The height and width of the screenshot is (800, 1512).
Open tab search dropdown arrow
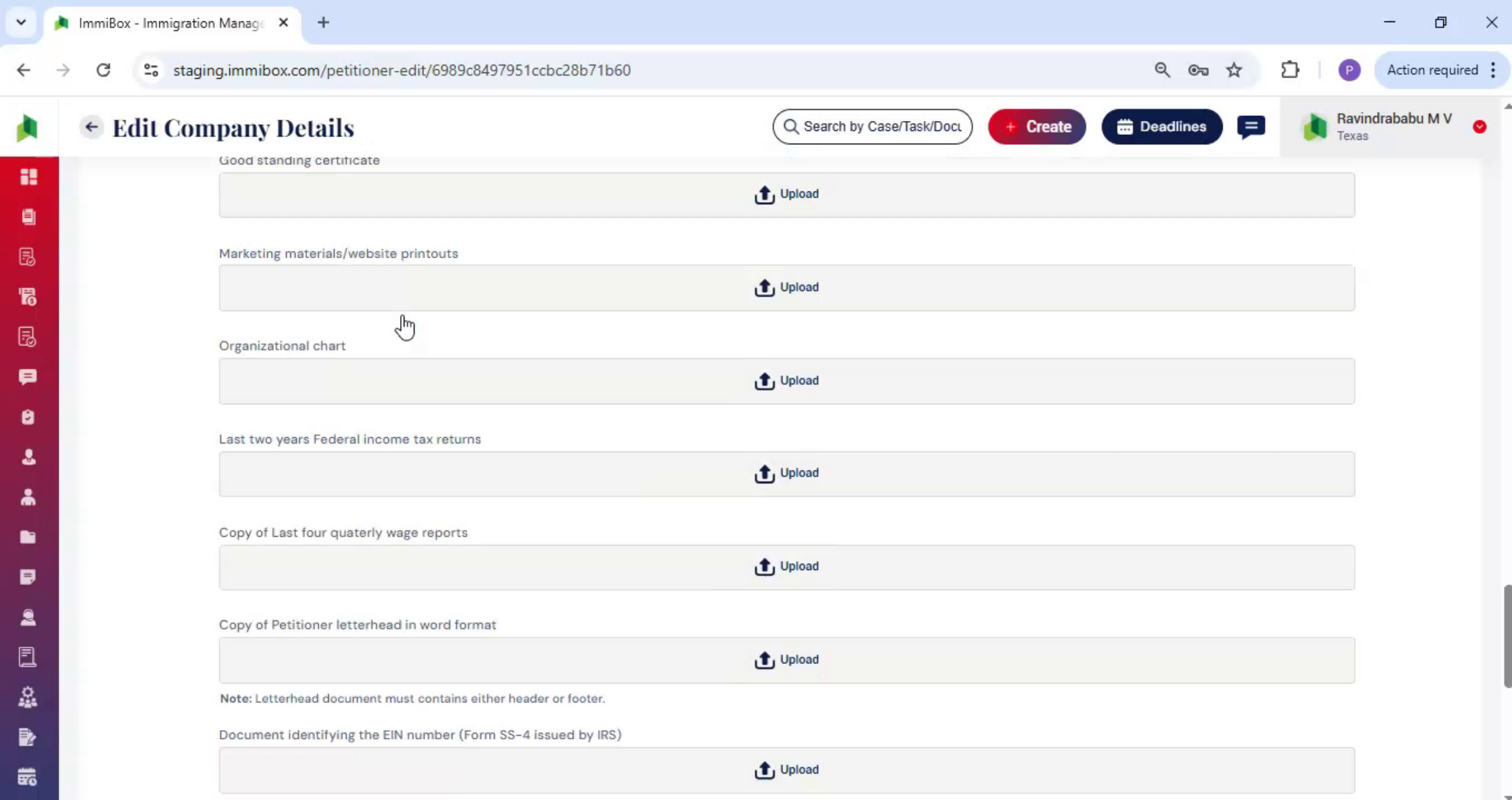click(21, 23)
